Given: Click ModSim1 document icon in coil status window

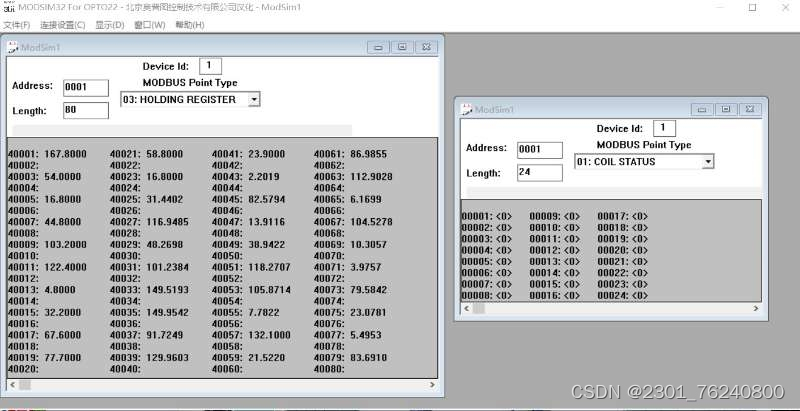Looking at the screenshot, I should click(467, 109).
